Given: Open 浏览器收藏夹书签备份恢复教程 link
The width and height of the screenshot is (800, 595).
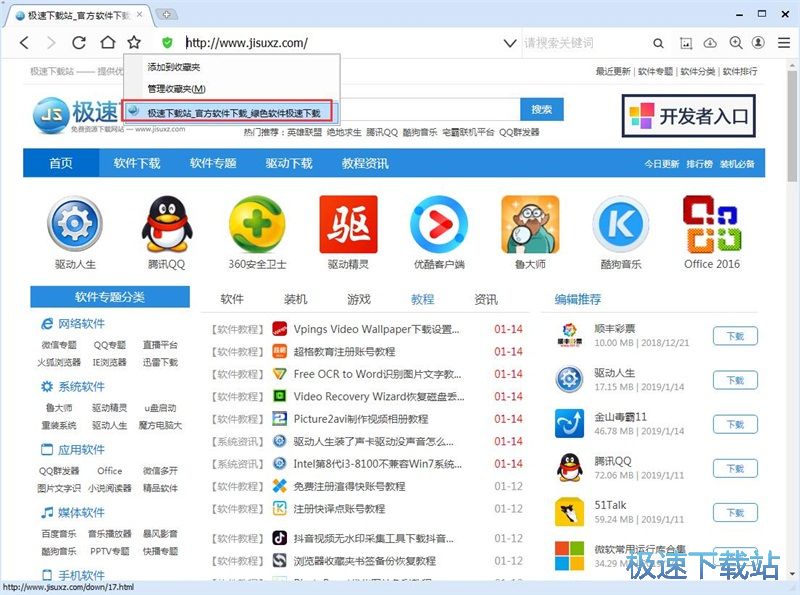Looking at the screenshot, I should (x=365, y=561).
